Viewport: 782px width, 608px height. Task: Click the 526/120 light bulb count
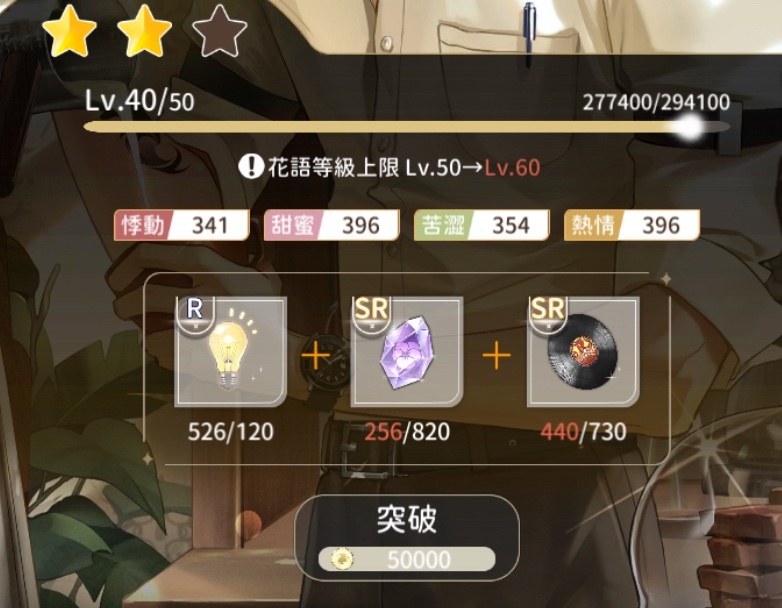click(230, 432)
